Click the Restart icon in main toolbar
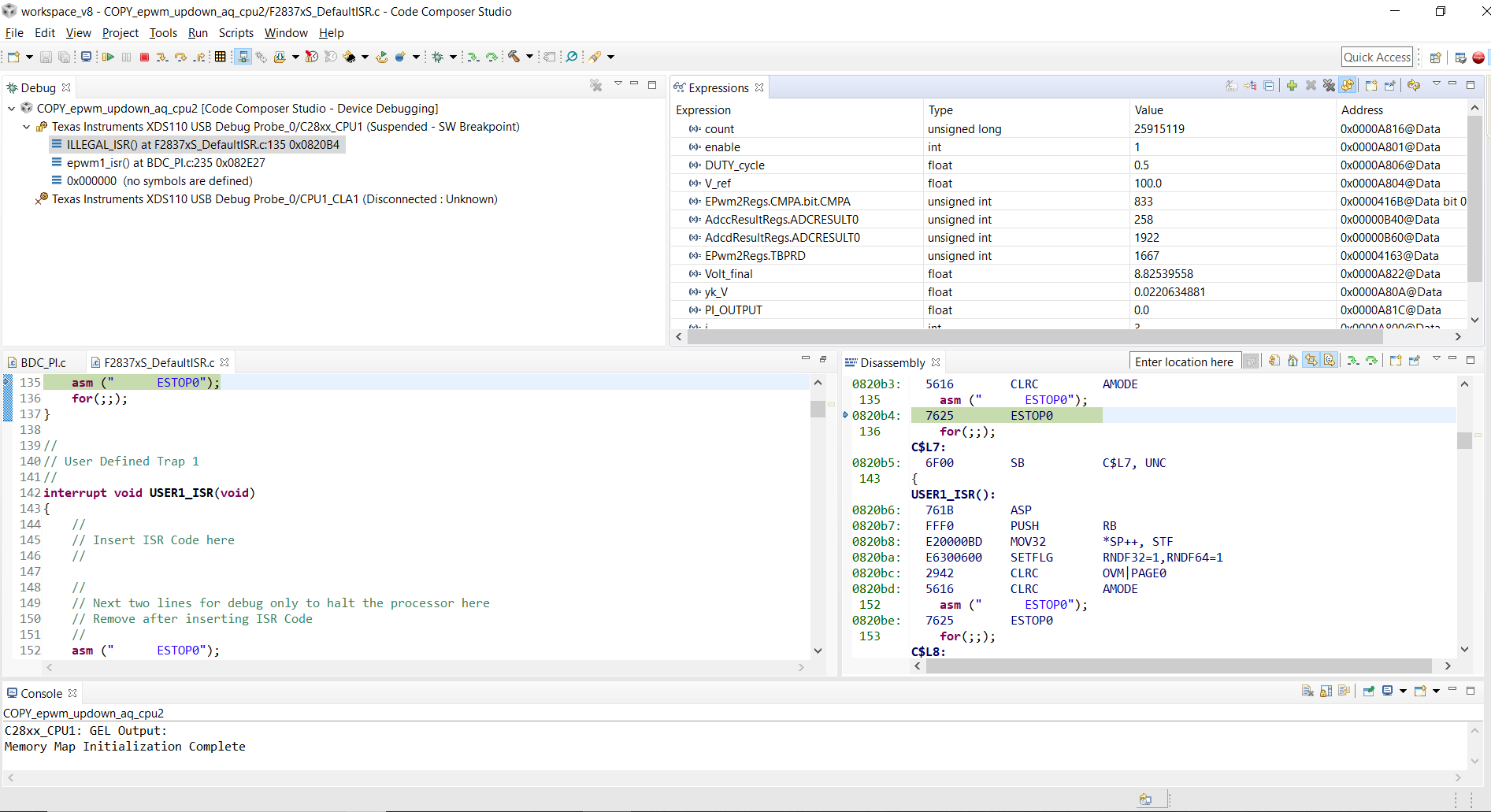This screenshot has height=812, width=1491. click(x=381, y=57)
